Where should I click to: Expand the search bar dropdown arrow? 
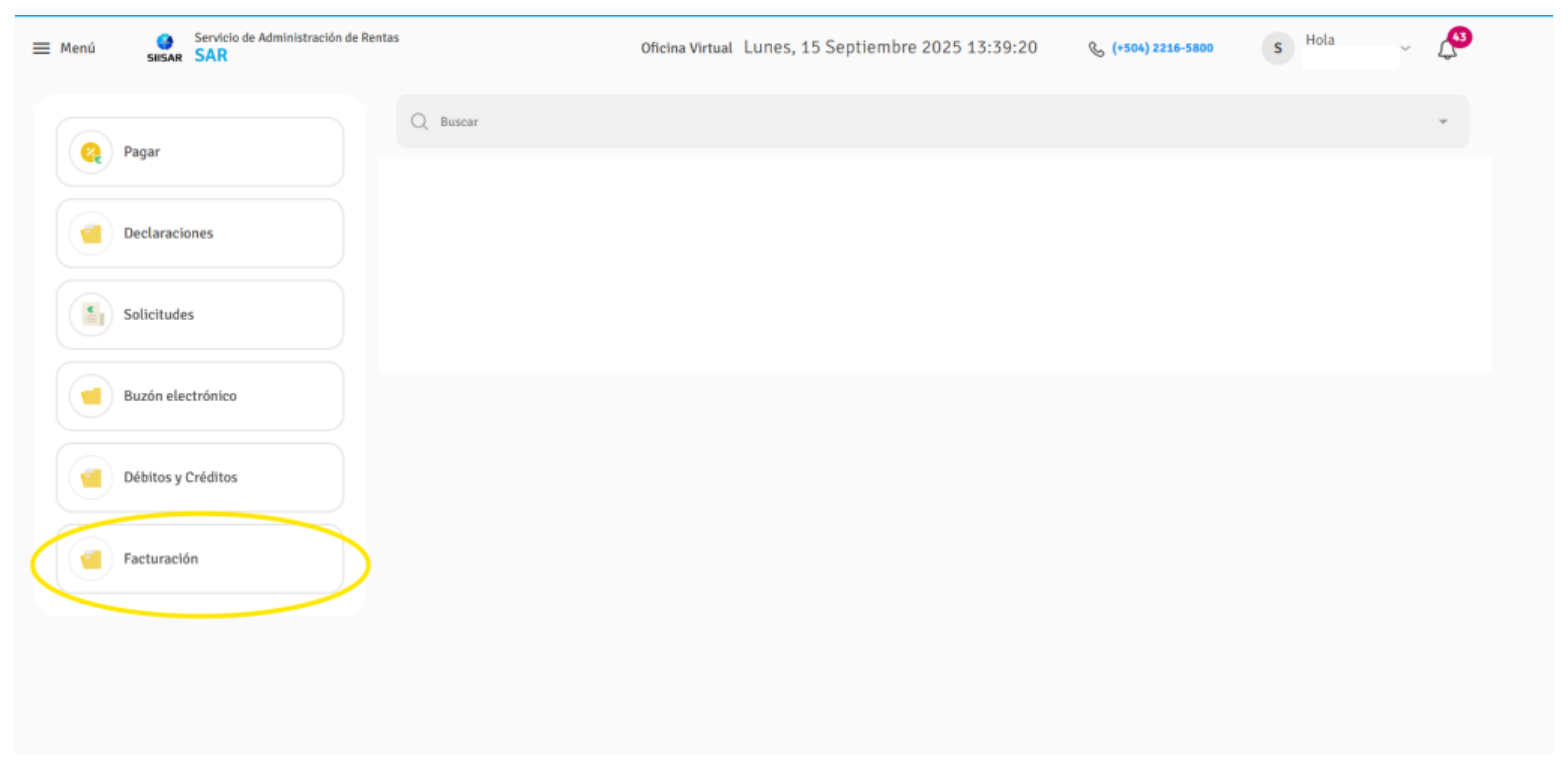tap(1443, 122)
